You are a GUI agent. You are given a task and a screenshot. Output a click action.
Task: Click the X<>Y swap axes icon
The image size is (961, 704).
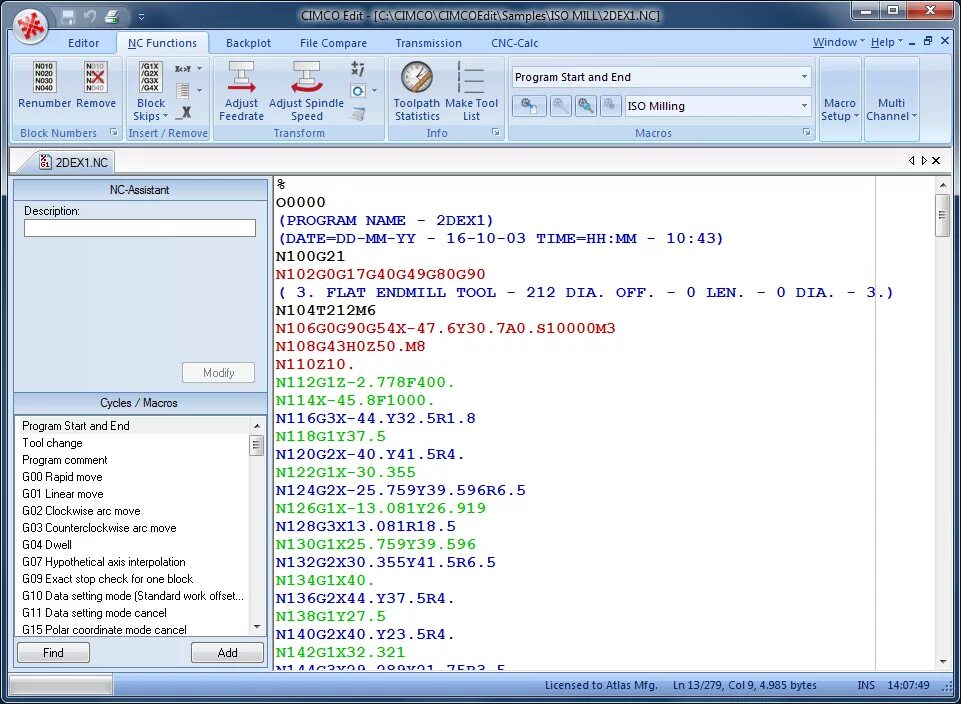point(183,69)
